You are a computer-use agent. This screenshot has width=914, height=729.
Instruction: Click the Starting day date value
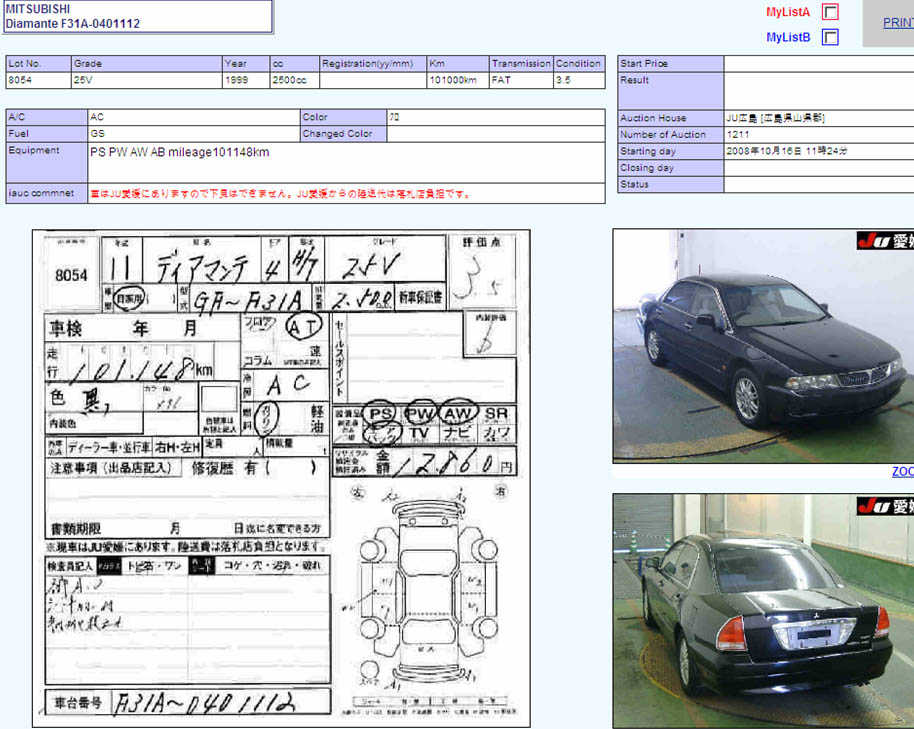tap(786, 151)
